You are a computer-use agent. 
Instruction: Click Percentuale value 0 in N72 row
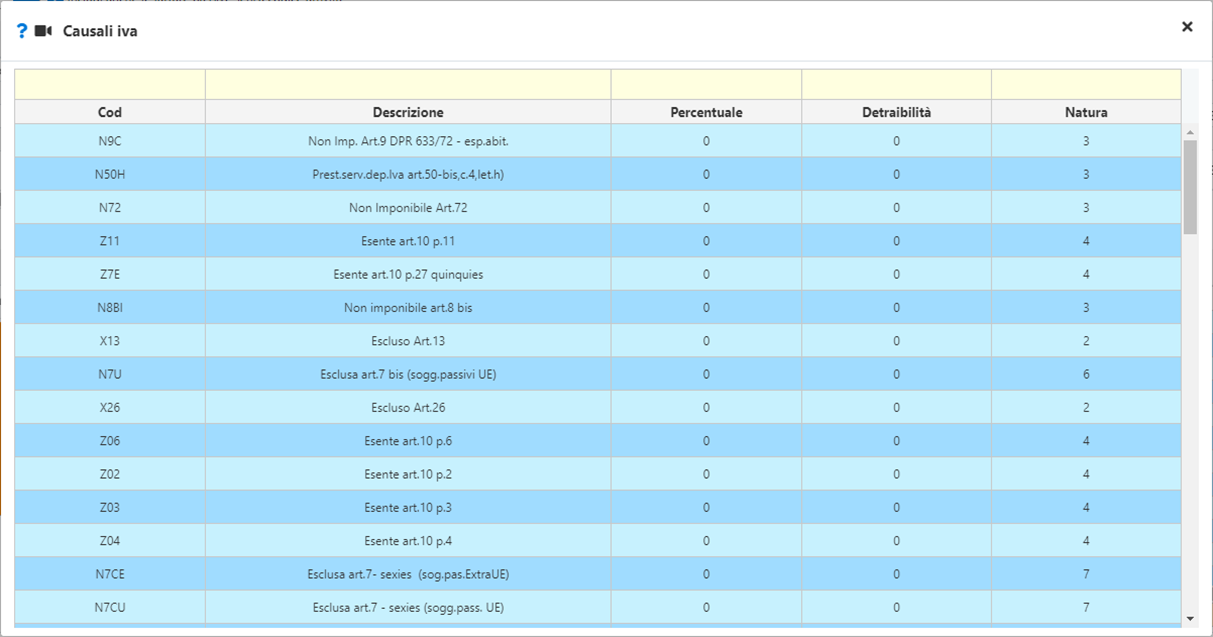click(706, 208)
